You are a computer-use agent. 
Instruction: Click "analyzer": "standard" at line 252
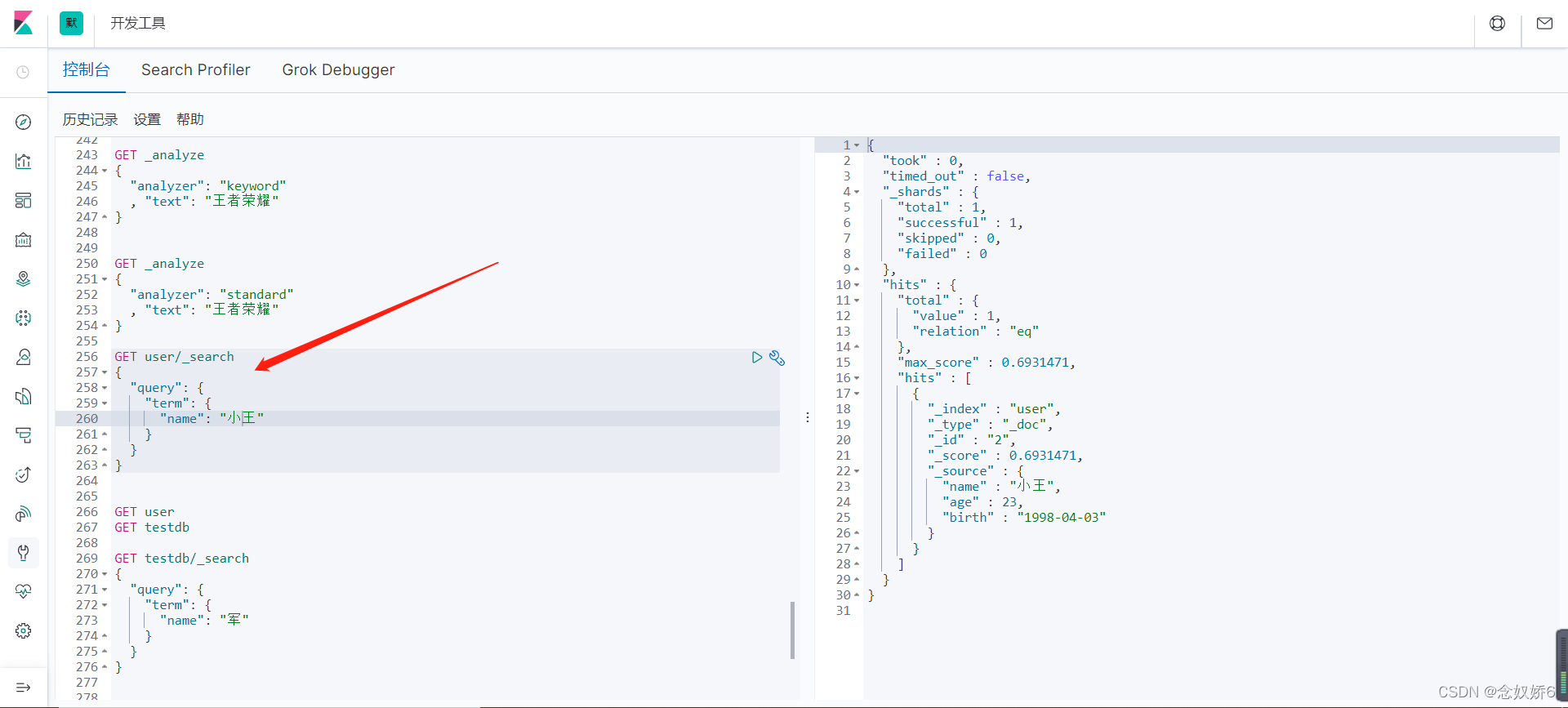coord(212,295)
